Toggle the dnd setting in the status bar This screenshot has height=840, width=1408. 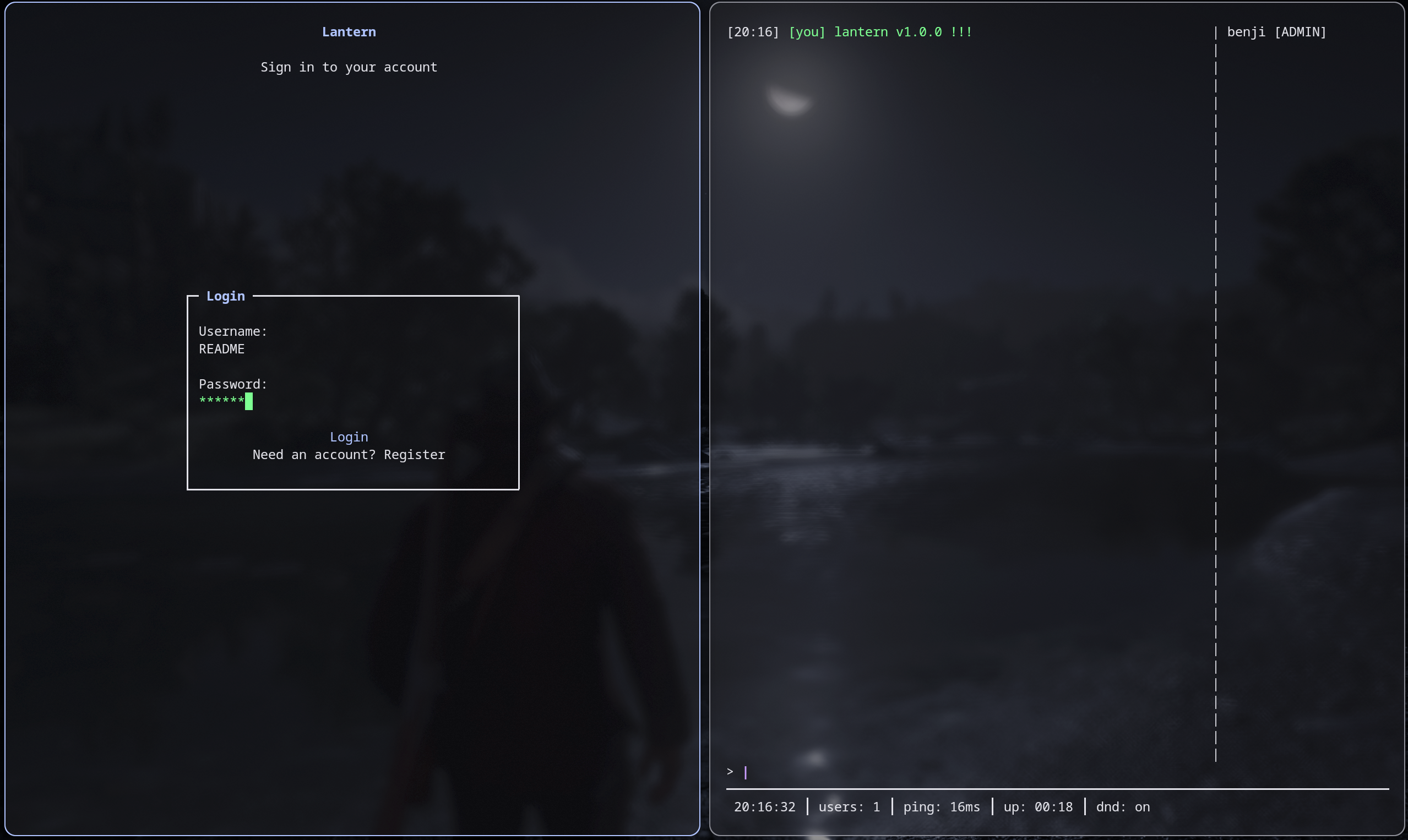pyautogui.click(x=1123, y=806)
